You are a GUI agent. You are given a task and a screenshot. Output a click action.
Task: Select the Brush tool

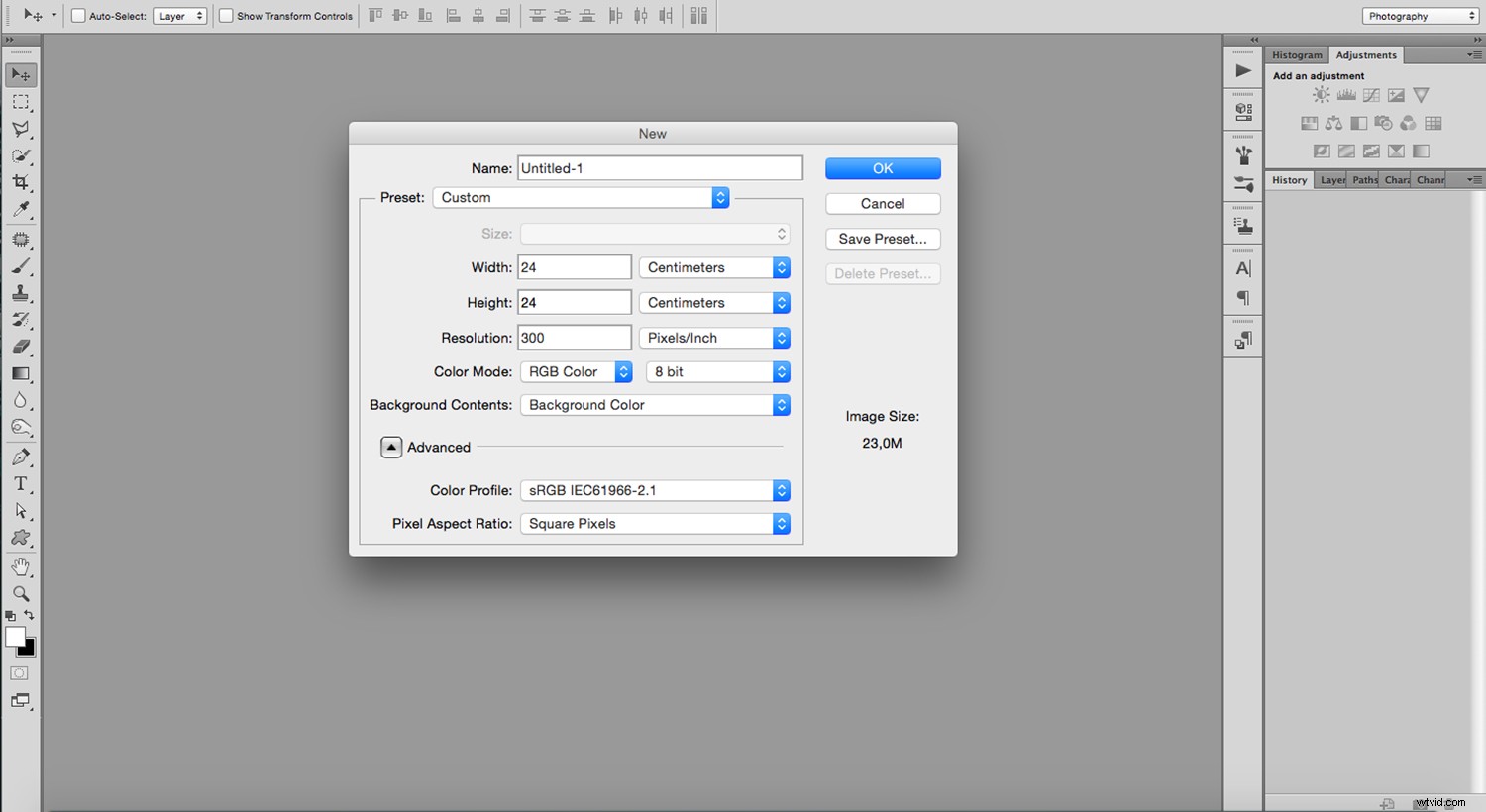point(22,265)
